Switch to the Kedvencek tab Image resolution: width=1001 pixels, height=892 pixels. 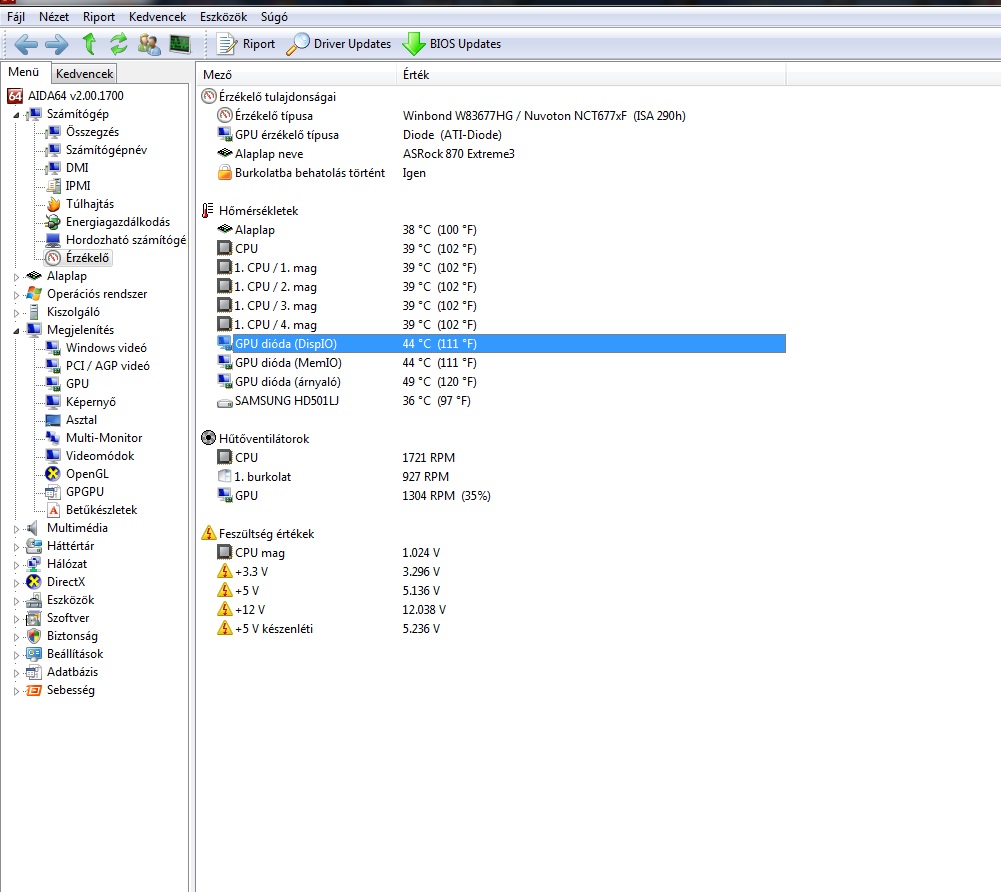click(x=84, y=73)
